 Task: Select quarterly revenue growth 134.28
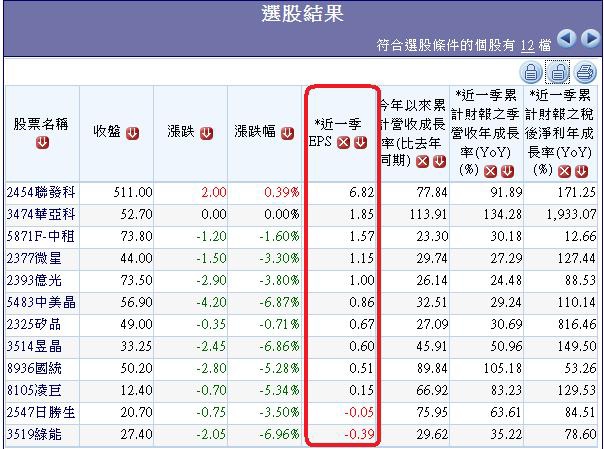[503, 214]
